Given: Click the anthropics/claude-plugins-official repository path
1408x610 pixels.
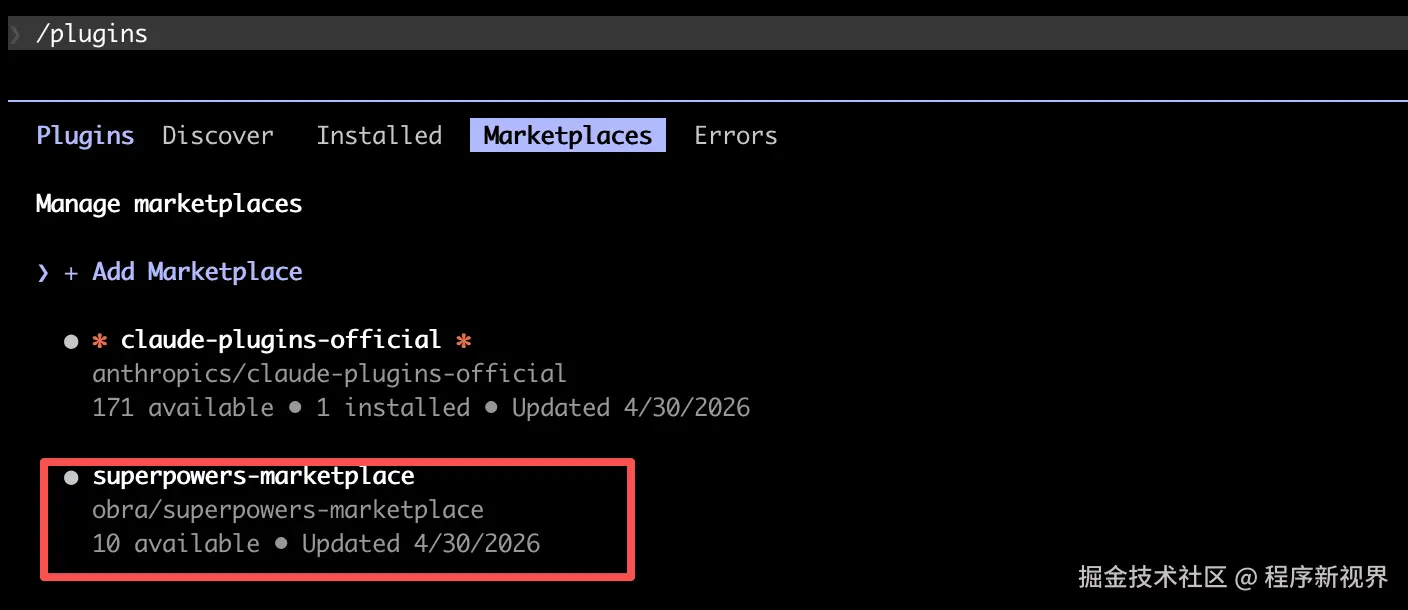Looking at the screenshot, I should tap(329, 374).
